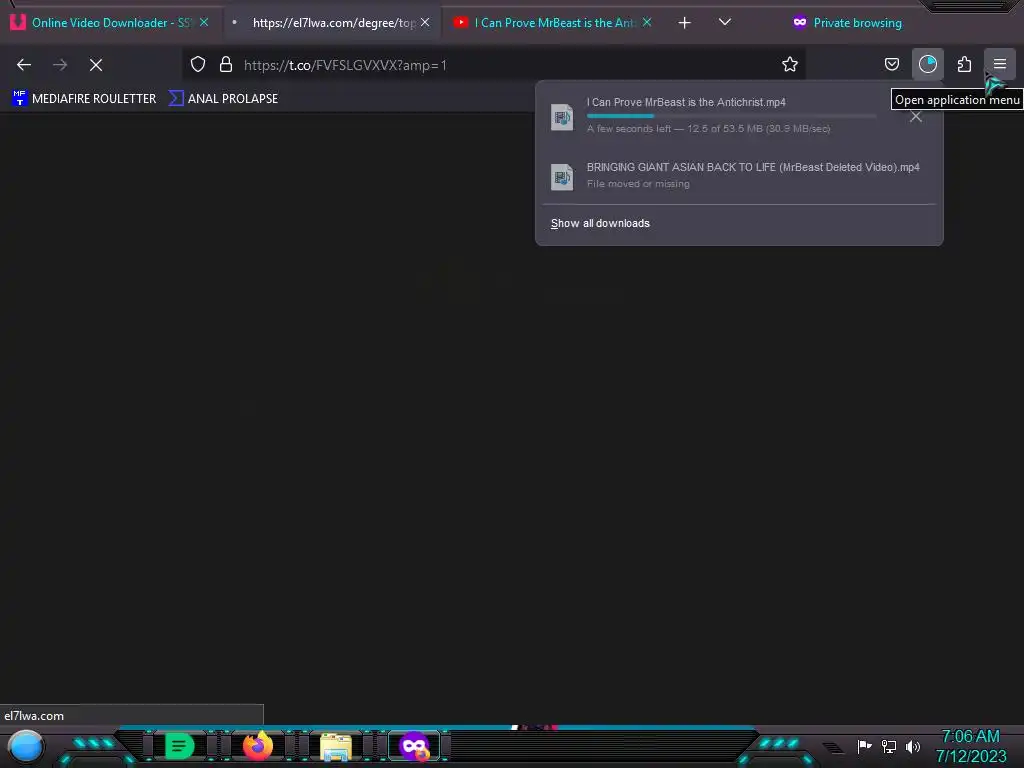The width and height of the screenshot is (1024, 768).
Task: Open the application hamburger menu
Action: click(1000, 64)
